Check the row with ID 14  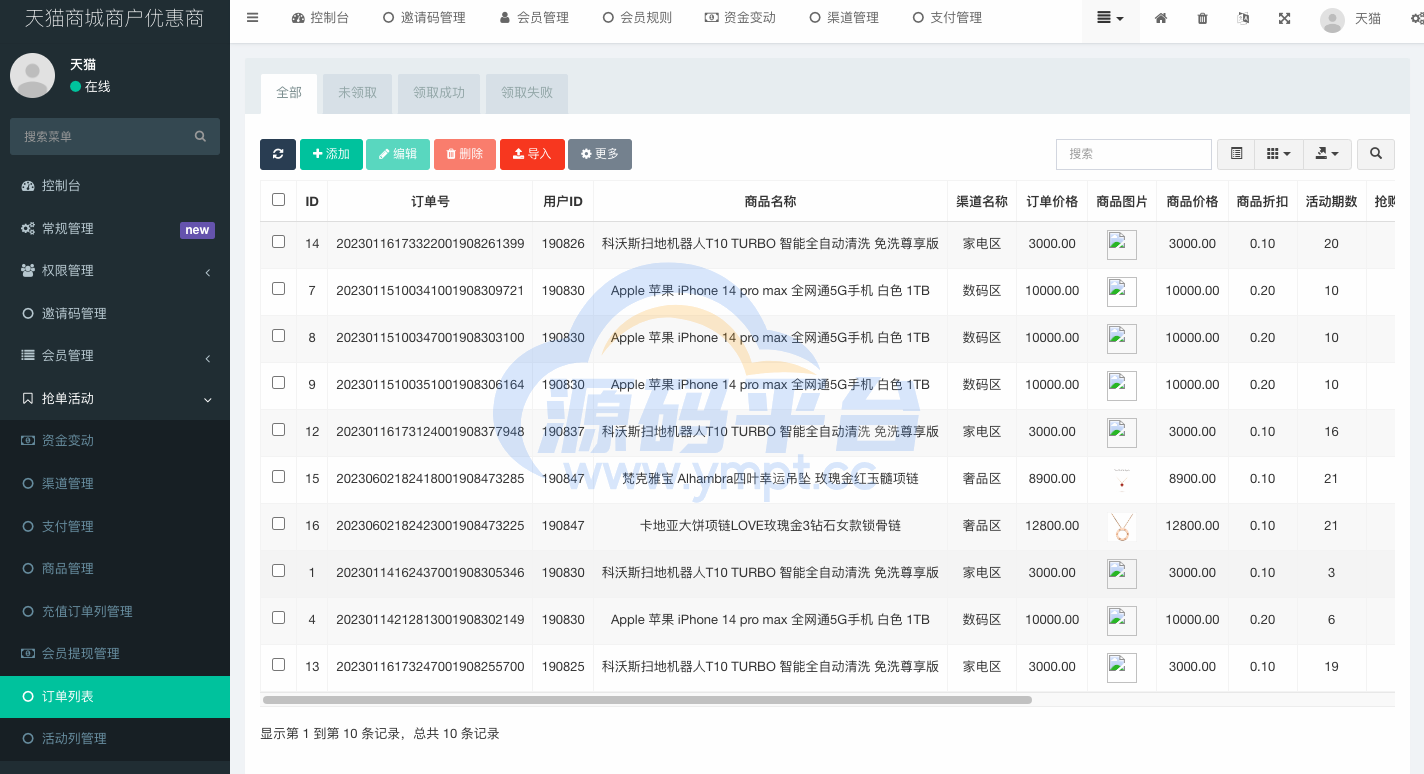(x=278, y=242)
